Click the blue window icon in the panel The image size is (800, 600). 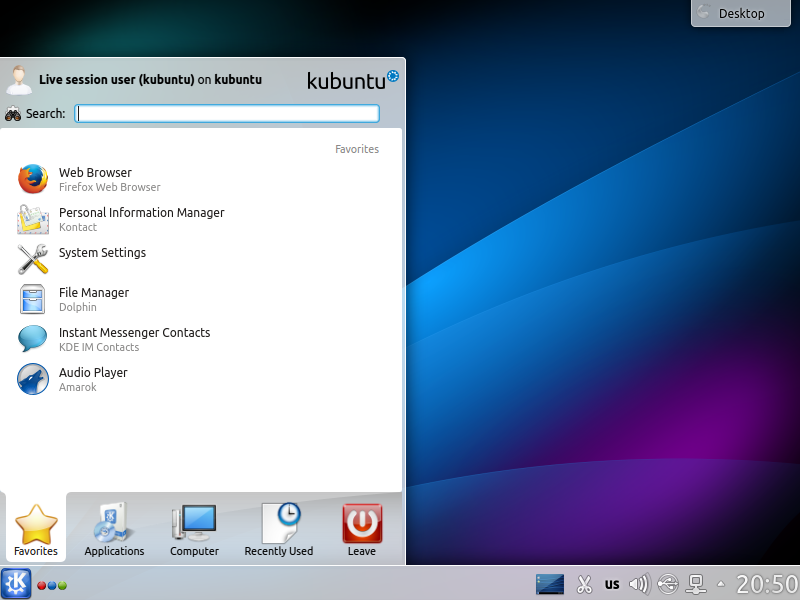point(550,584)
